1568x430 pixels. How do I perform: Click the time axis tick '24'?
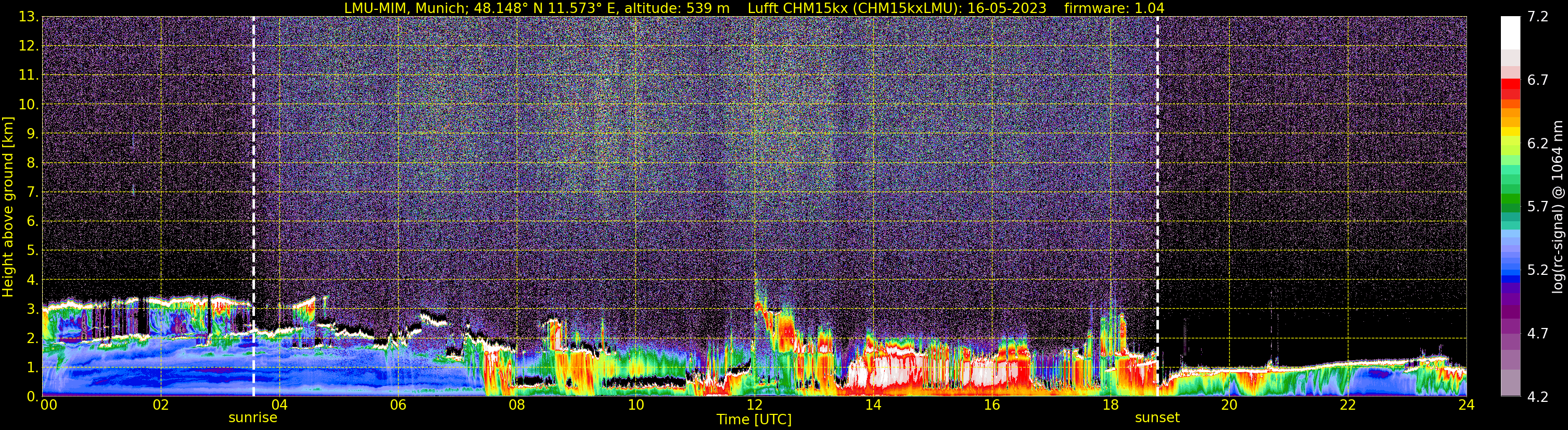tap(1467, 405)
